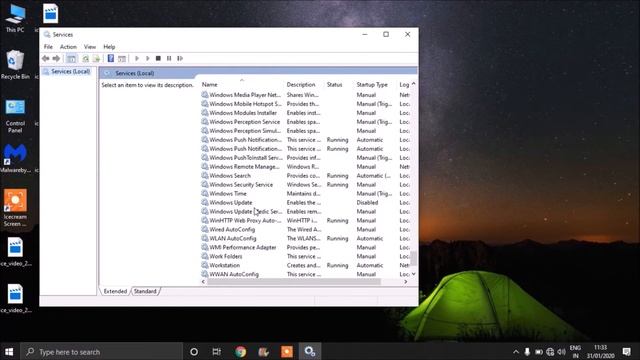The image size is (640, 360).
Task: Open Icecream Screen Recorder desktop shortcut
Action: [x=15, y=208]
